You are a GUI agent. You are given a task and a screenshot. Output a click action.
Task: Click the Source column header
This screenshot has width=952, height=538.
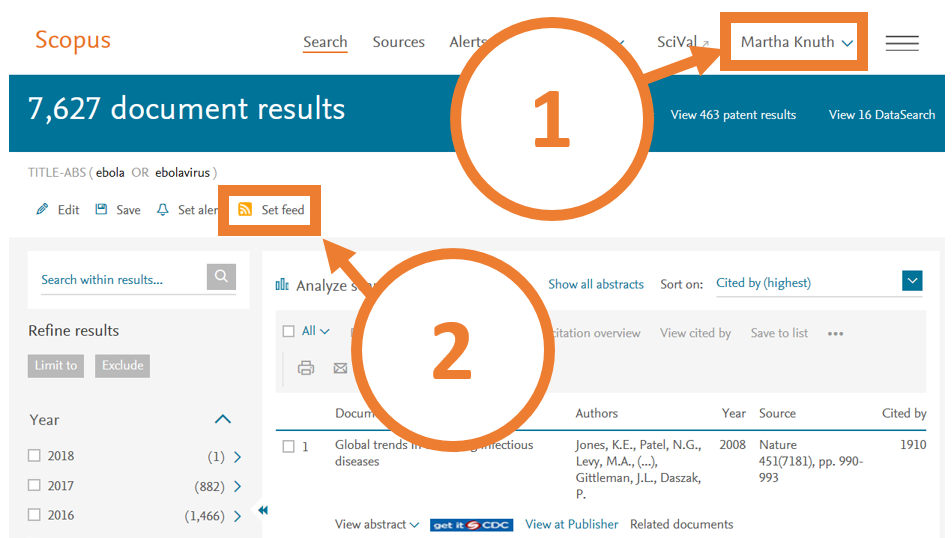777,413
